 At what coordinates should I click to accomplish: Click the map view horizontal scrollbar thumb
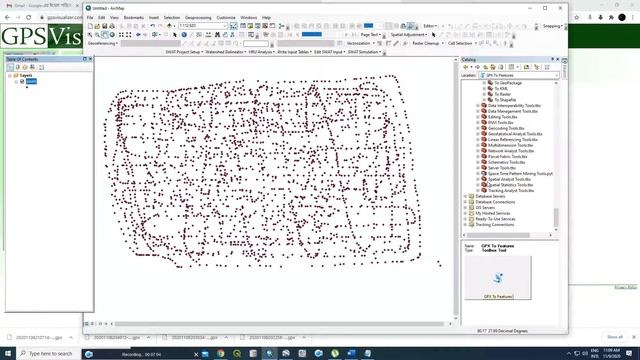[279, 324]
